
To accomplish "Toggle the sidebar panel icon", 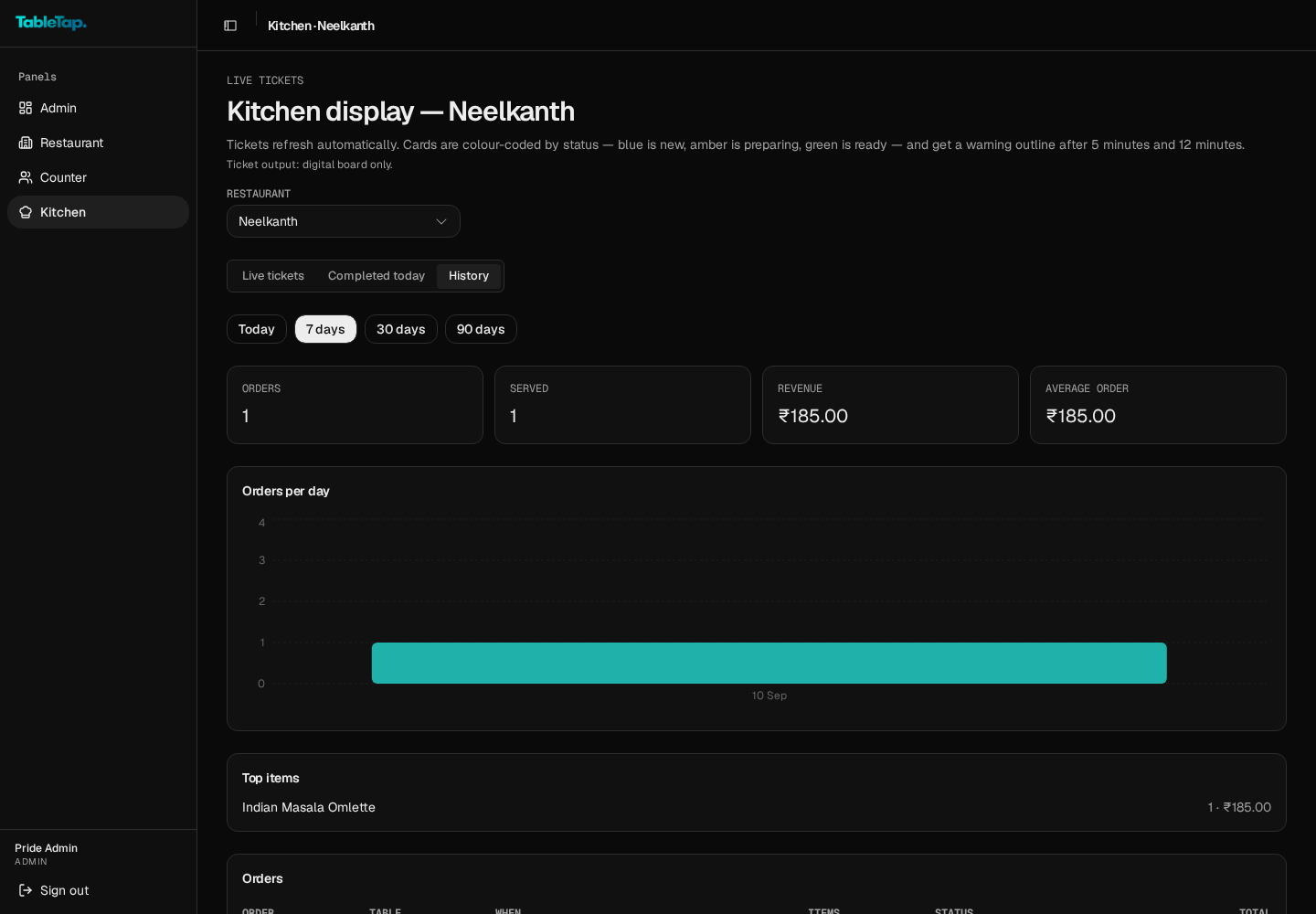I will click(230, 26).
